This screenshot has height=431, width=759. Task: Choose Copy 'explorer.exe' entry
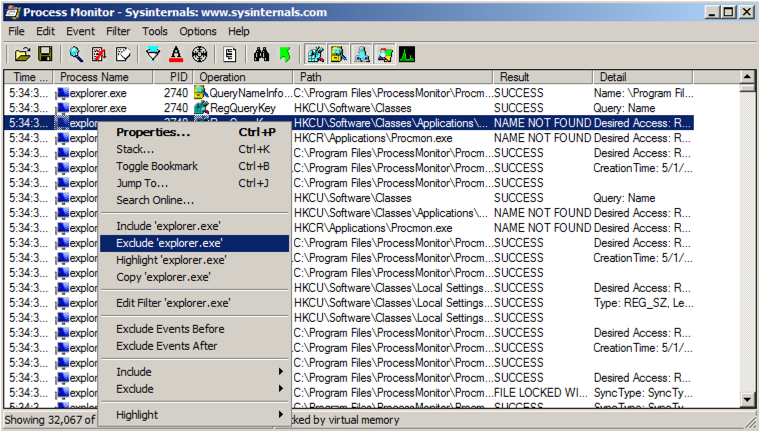coord(195,277)
